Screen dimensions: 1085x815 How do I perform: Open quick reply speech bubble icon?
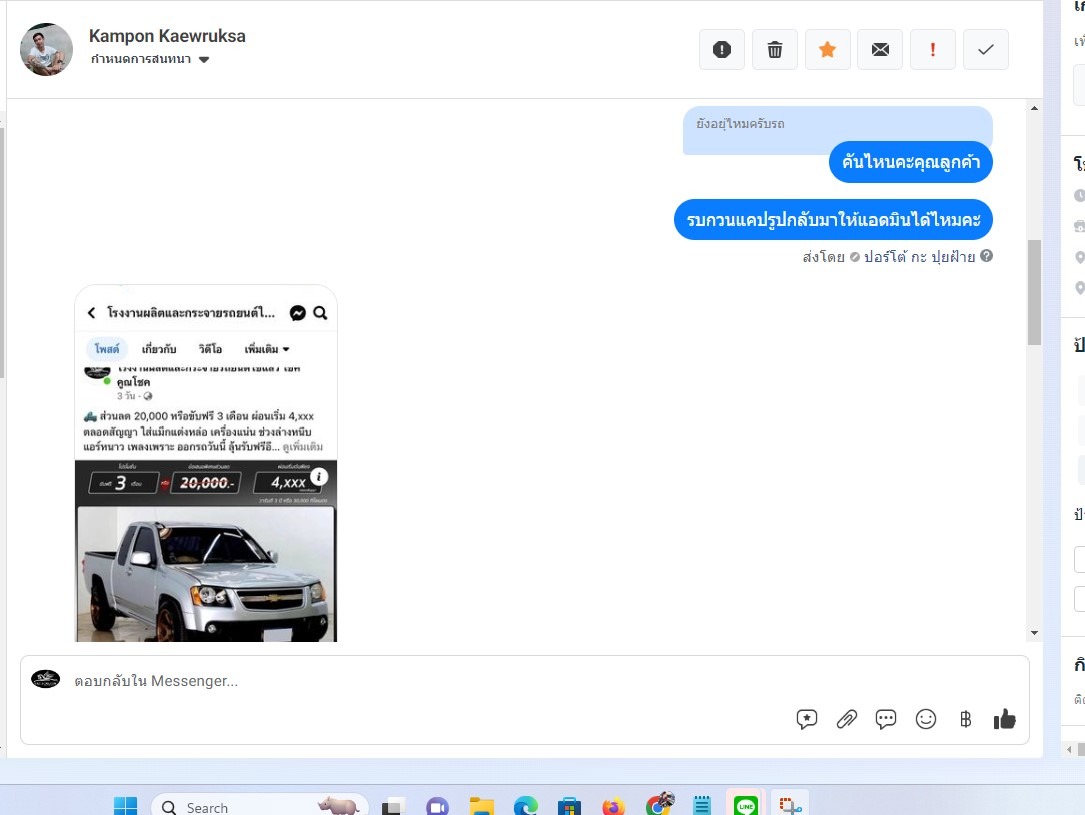point(886,720)
